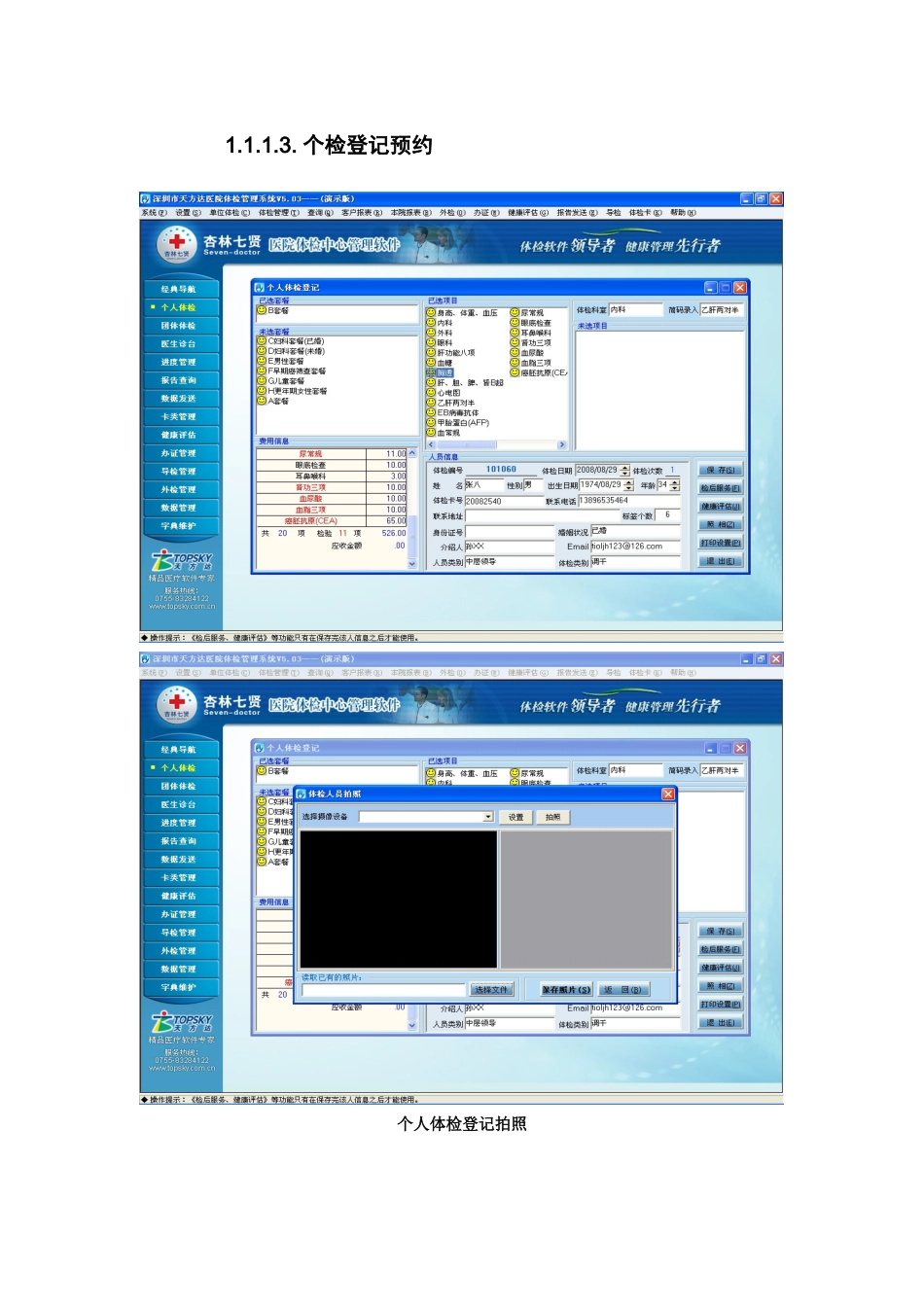The image size is (924, 1307).
Task: Adjust 体检日期 spinner in upper screenshot
Action: point(624,471)
